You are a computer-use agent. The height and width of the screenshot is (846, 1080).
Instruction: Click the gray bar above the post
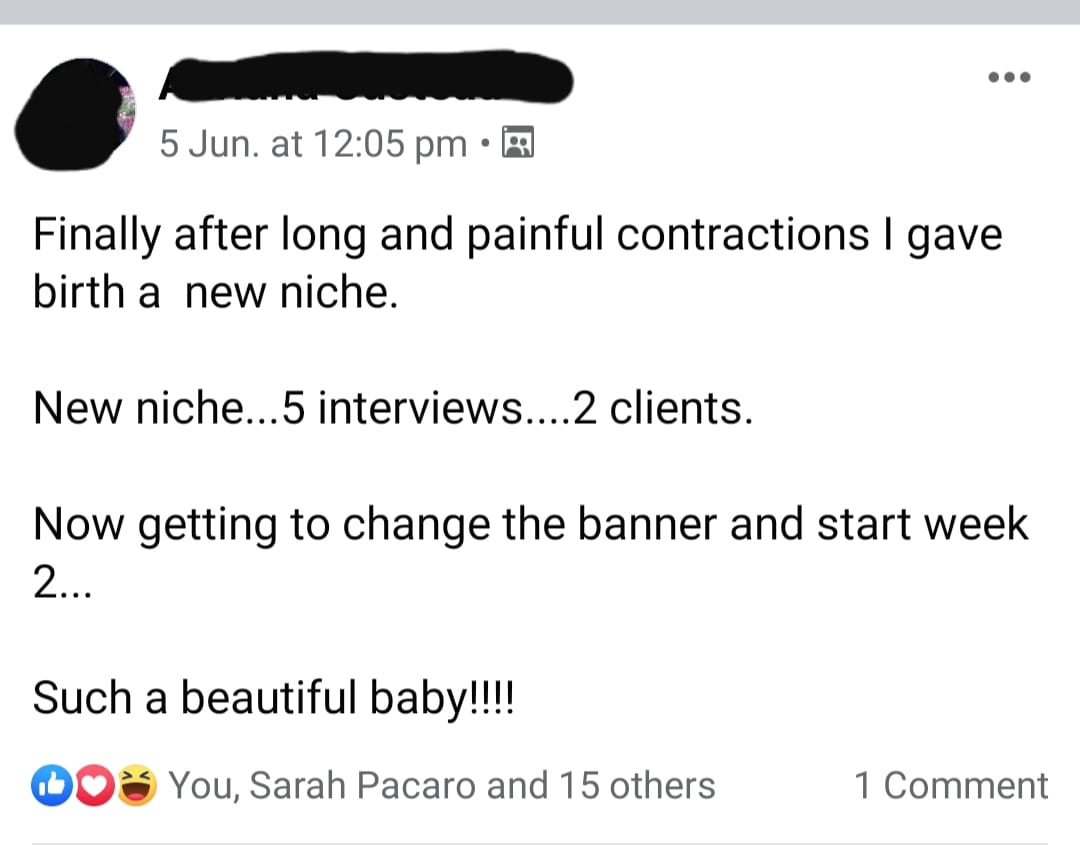tap(540, 11)
